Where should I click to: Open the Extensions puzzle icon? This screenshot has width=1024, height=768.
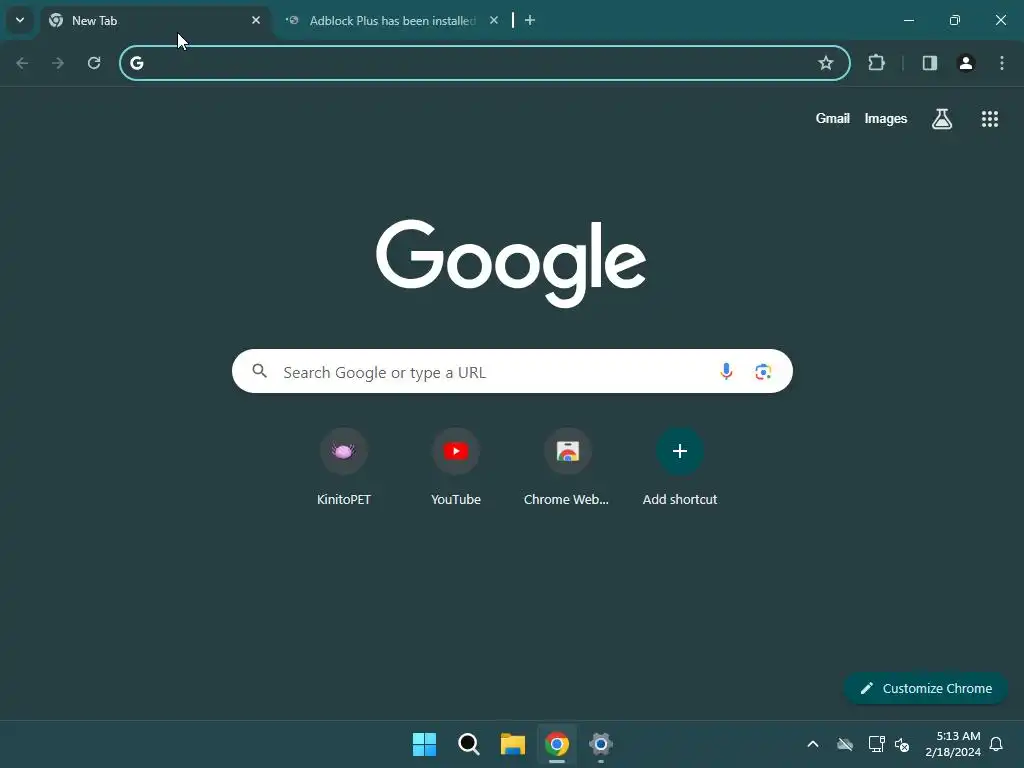(x=876, y=63)
